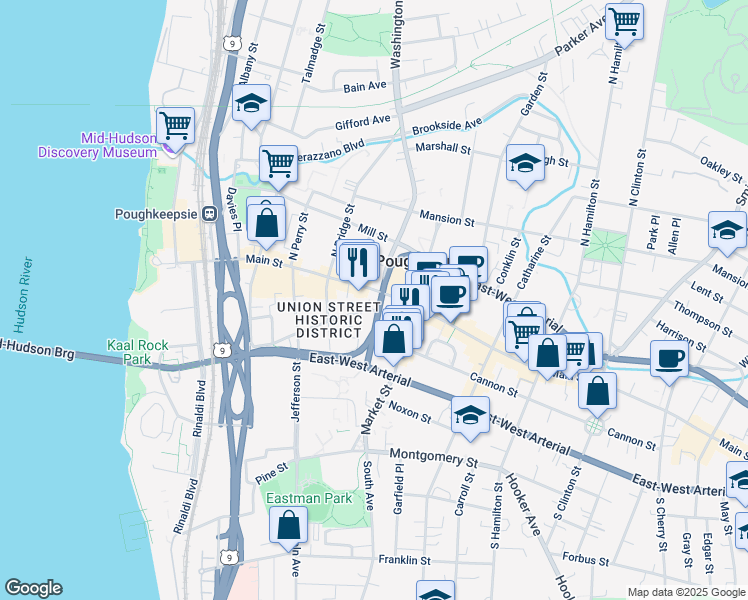The height and width of the screenshot is (600, 748).
Task: Click the Catharine St label
Action: pyautogui.click(x=534, y=262)
